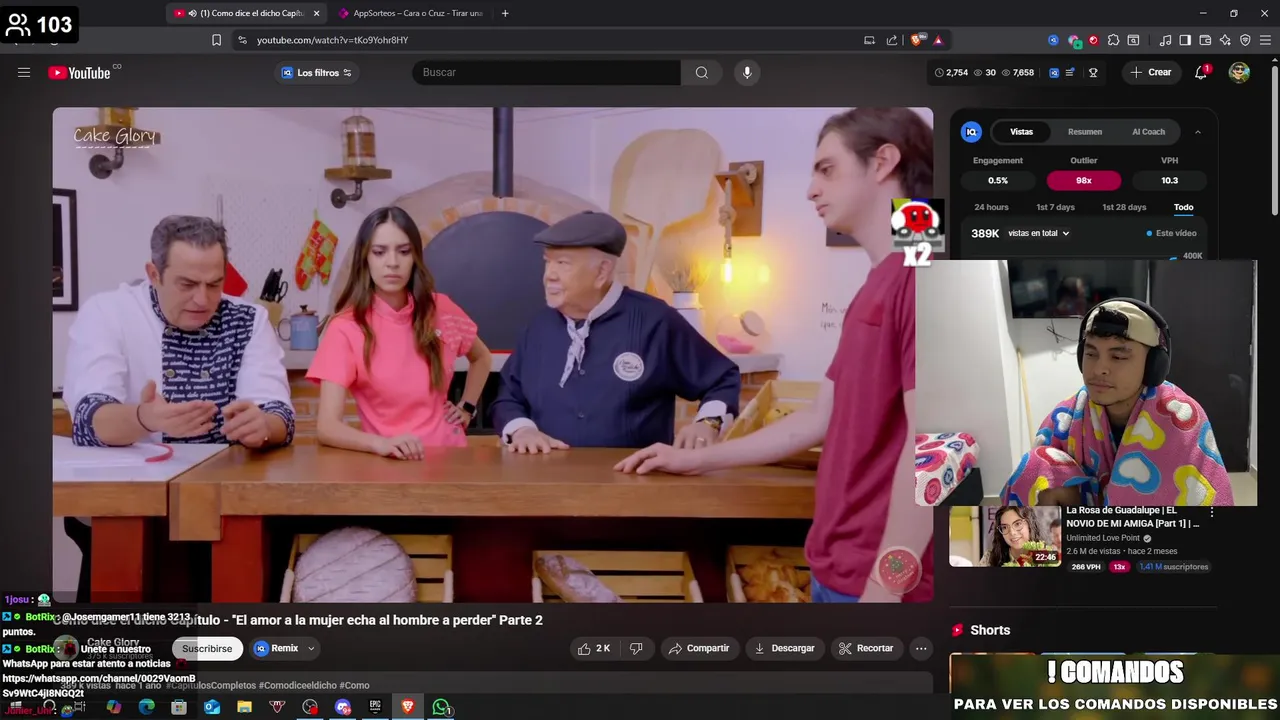
Task: Click the Compartir share button
Action: [699, 648]
